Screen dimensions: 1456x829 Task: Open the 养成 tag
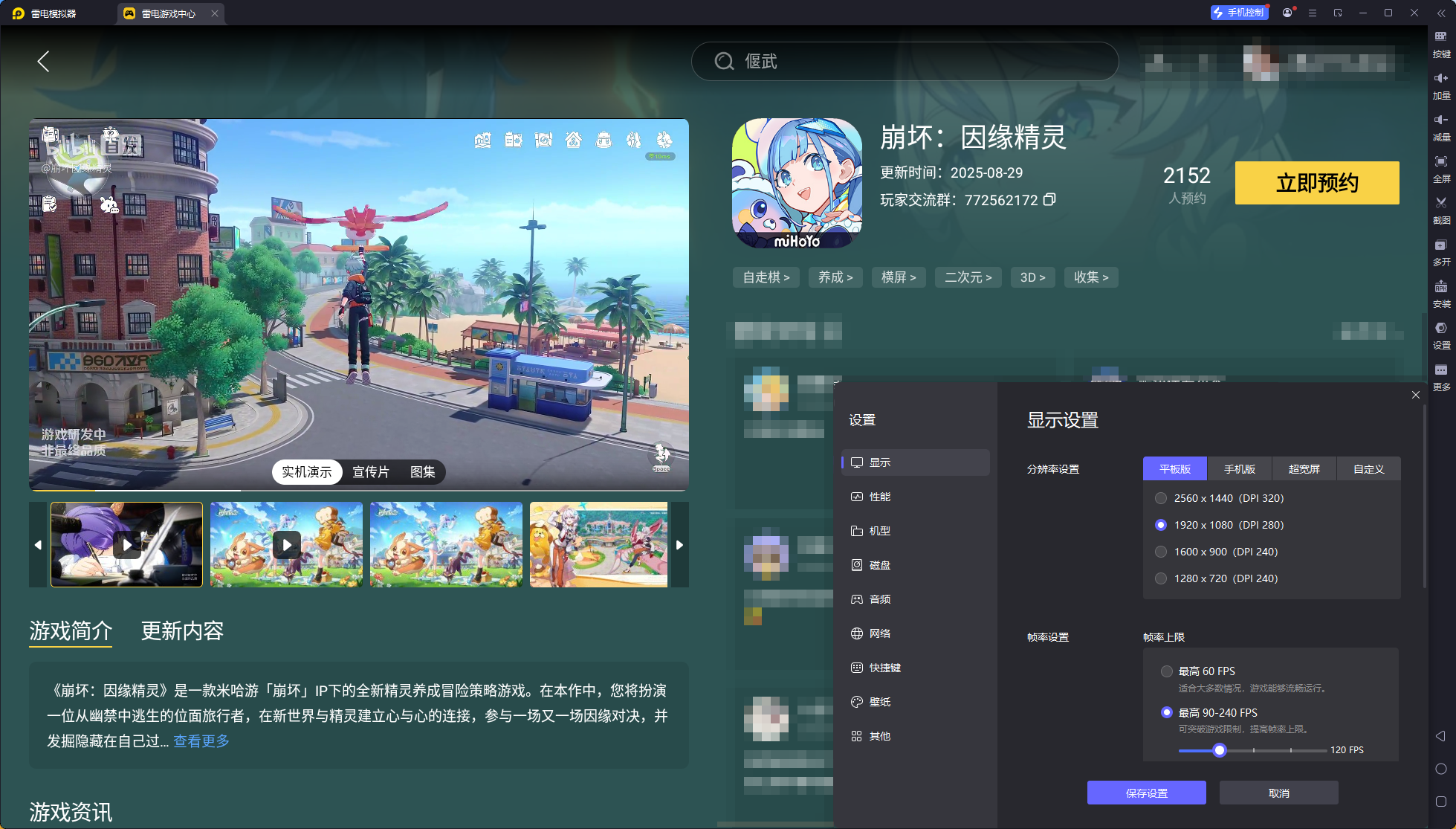click(835, 277)
